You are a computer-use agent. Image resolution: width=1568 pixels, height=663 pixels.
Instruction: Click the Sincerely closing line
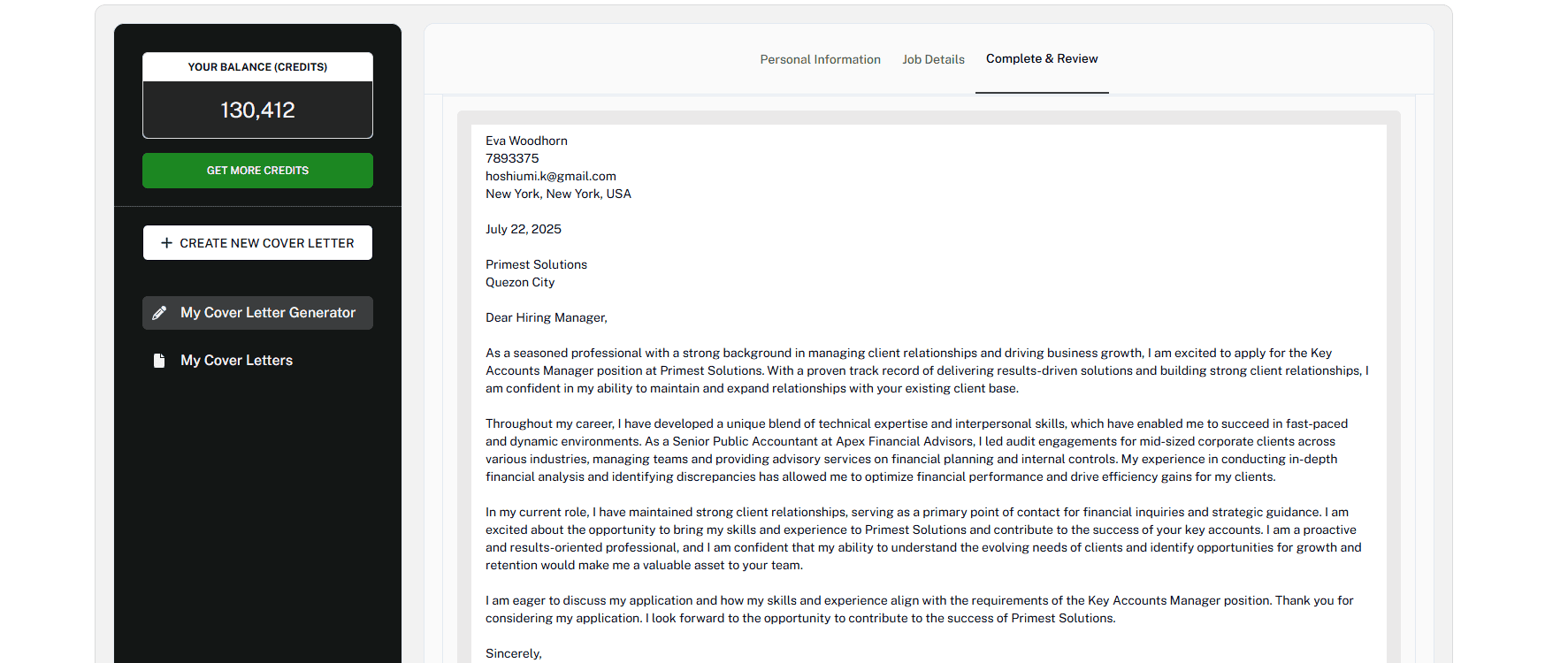(x=514, y=653)
